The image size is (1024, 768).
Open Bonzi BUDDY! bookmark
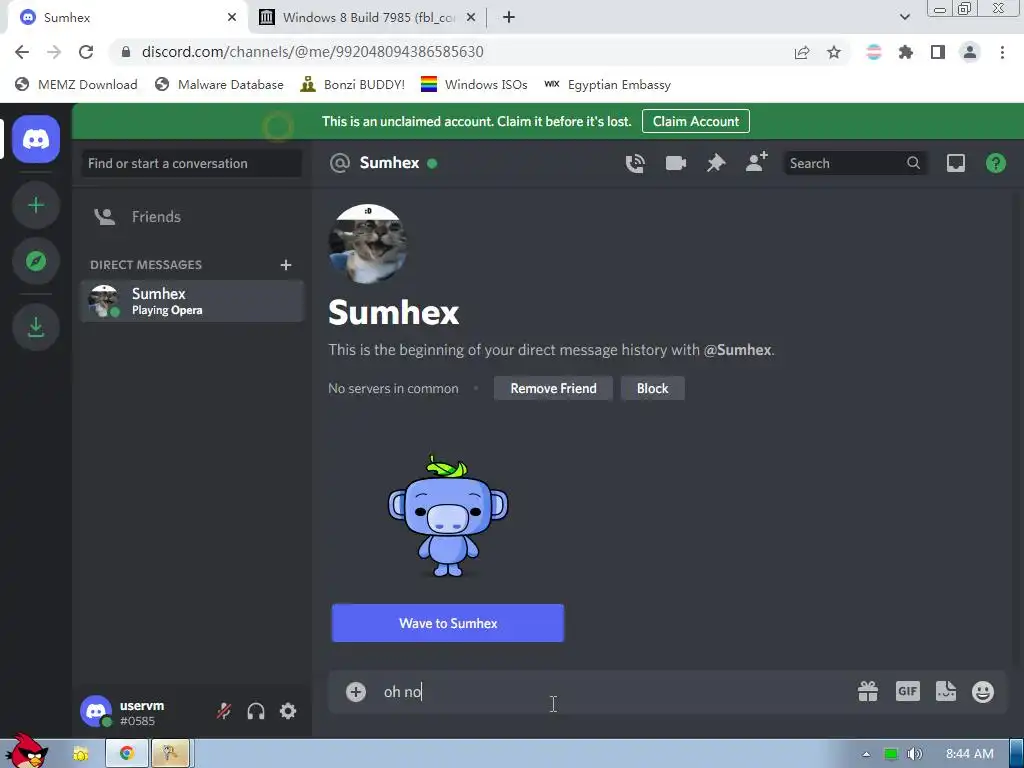353,85
